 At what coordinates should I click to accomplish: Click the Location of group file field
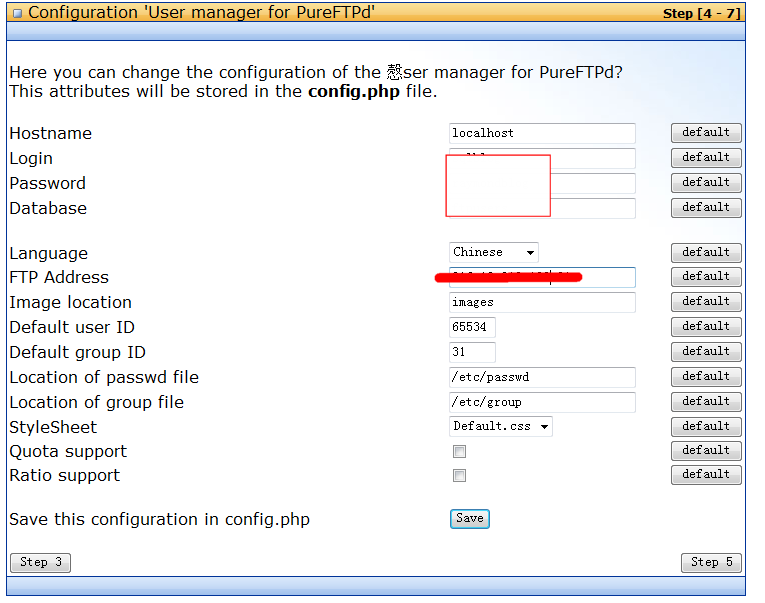pos(542,402)
